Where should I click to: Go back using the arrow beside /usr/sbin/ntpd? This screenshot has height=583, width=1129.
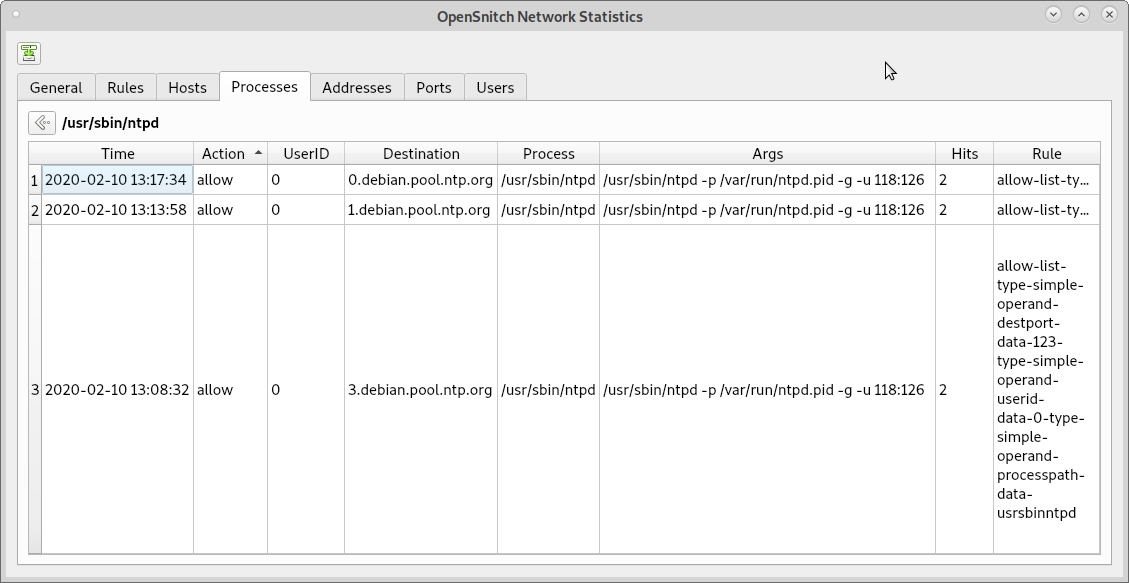[x=42, y=122]
